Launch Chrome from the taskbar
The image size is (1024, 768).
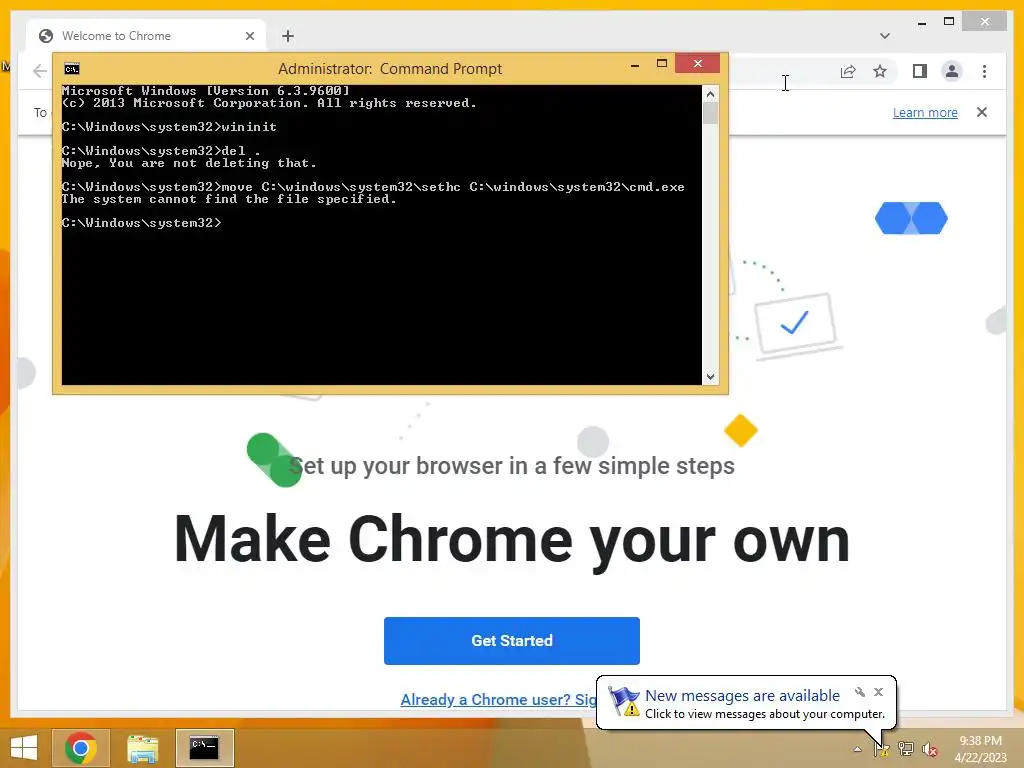(x=81, y=747)
